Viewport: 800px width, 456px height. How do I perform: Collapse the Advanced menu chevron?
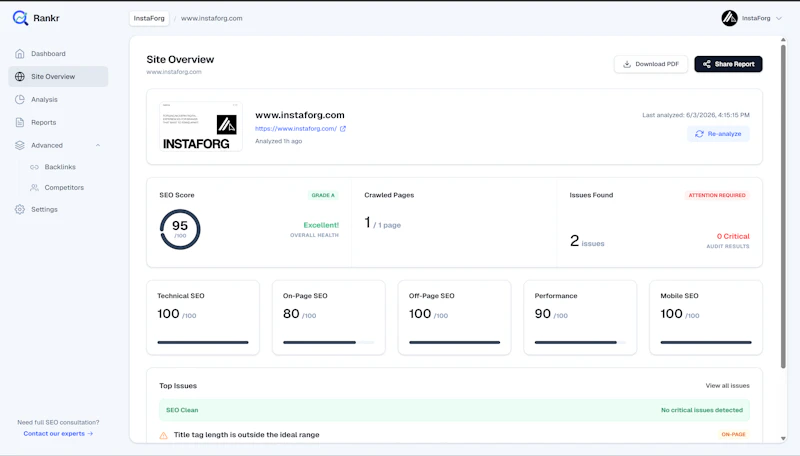point(98,145)
